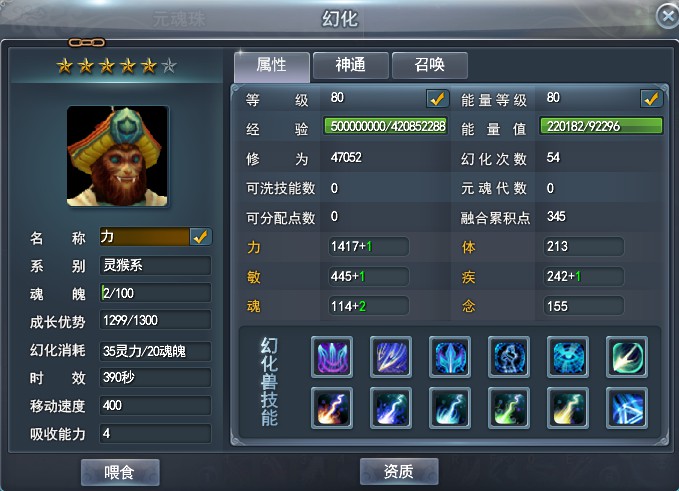The width and height of the screenshot is (679, 491).
Task: Select the humanoid figure skill icon
Action: (509, 357)
